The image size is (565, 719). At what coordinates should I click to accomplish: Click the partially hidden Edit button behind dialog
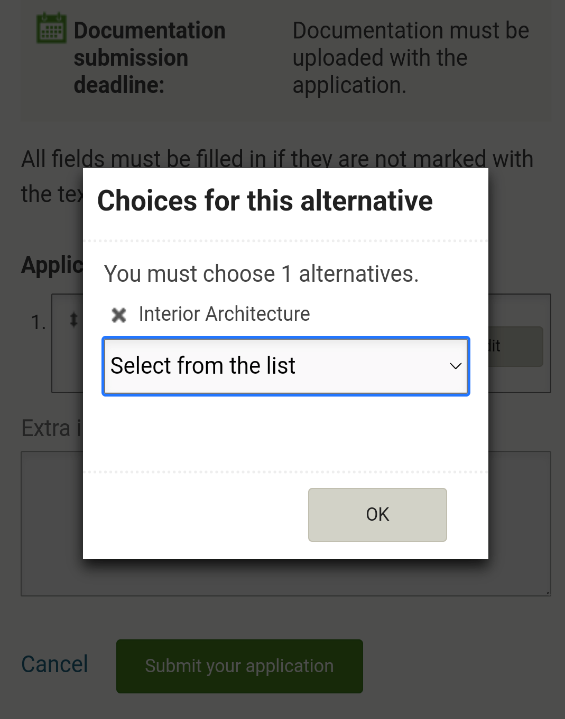(515, 346)
